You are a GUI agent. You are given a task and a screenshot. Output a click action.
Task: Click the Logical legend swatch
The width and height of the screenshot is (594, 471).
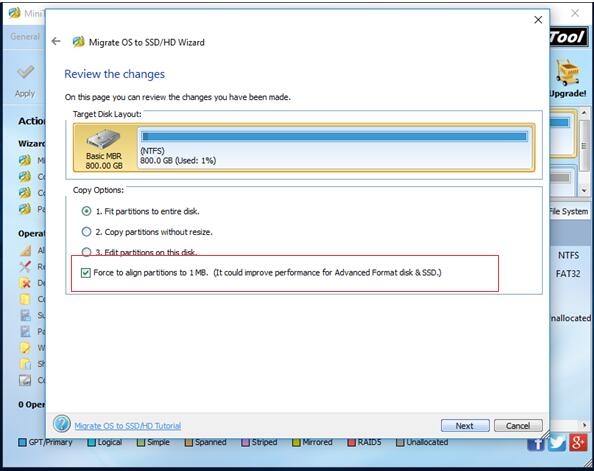pyautogui.click(x=91, y=442)
